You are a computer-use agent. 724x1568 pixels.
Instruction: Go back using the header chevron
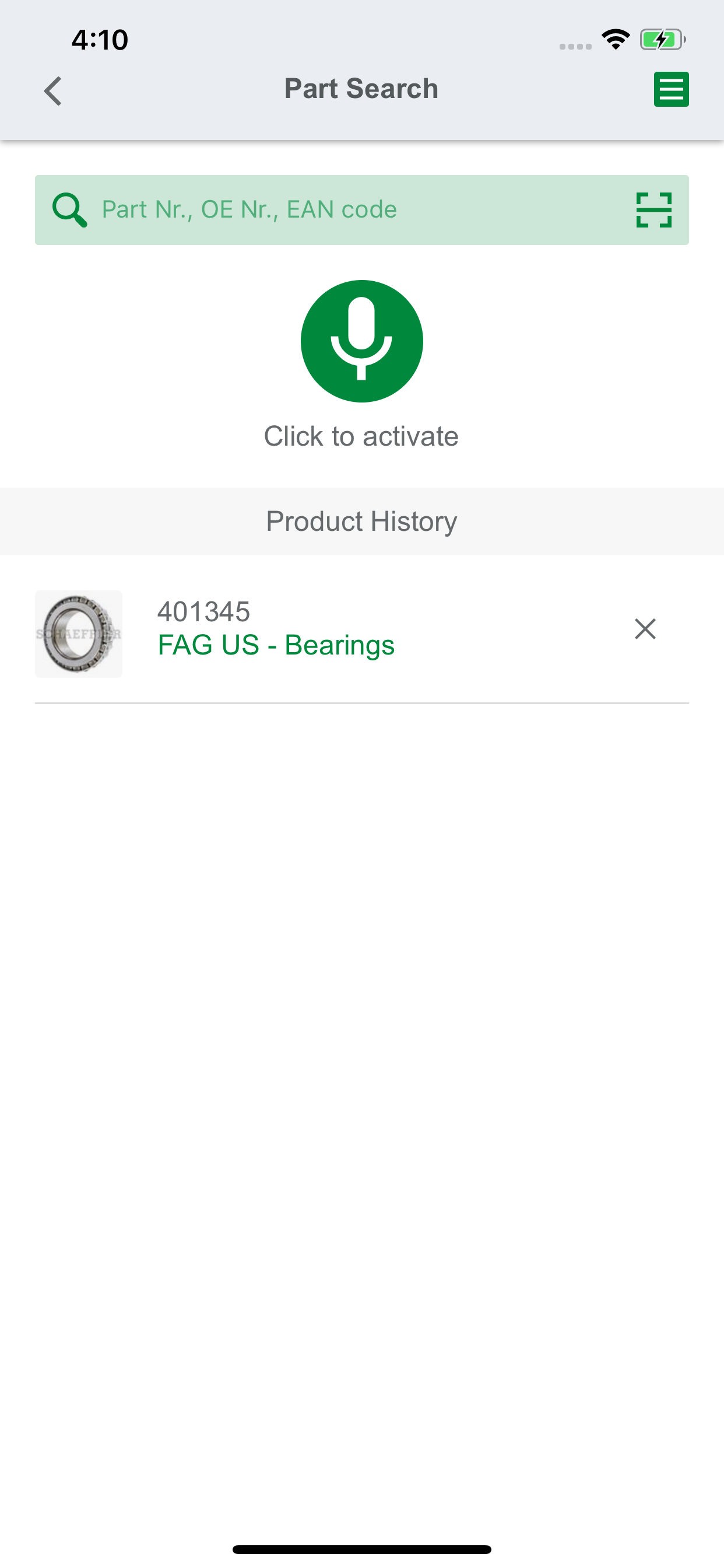53,90
